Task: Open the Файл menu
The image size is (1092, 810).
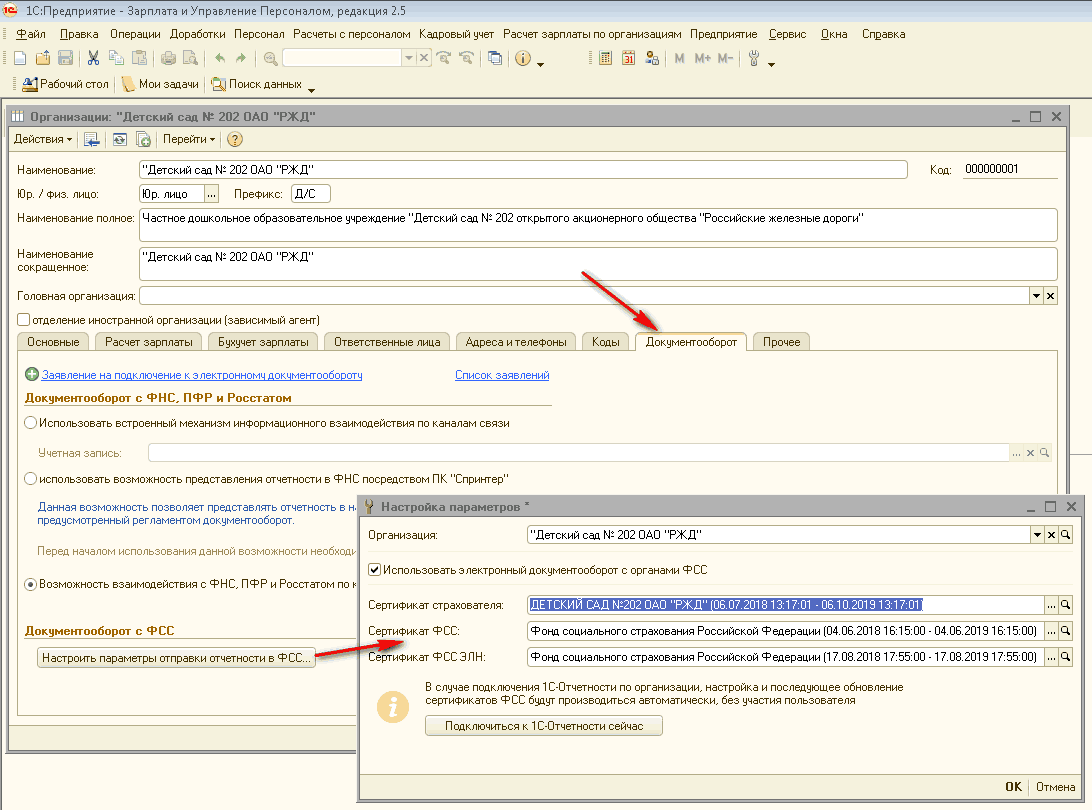Action: pyautogui.click(x=31, y=34)
